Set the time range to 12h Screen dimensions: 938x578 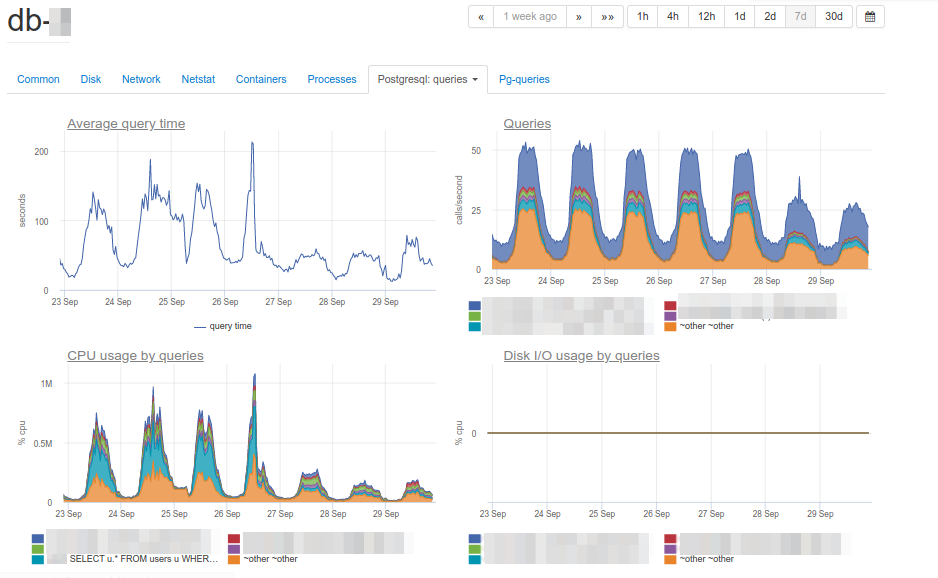706,17
